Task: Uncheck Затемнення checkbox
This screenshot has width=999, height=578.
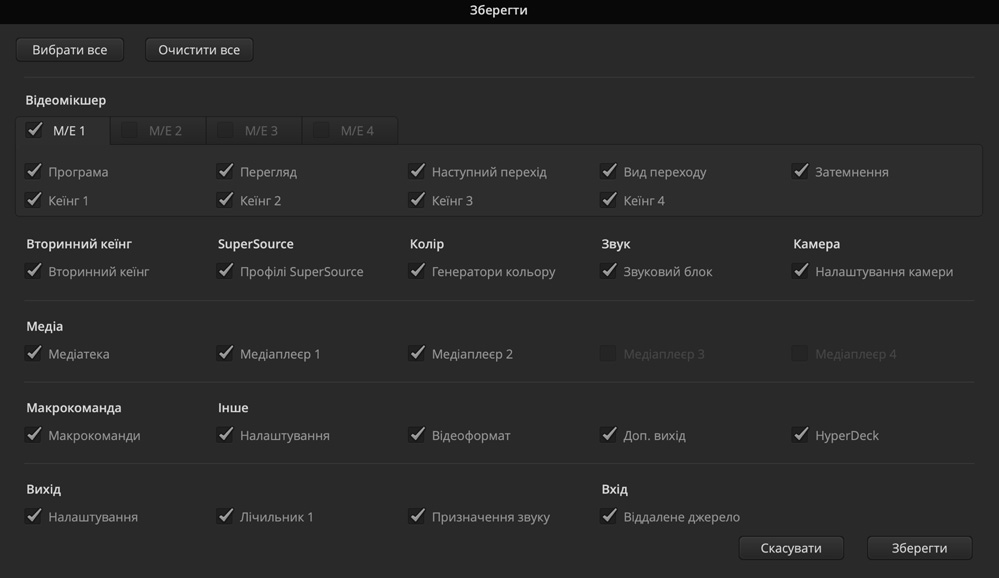Action: tap(801, 171)
